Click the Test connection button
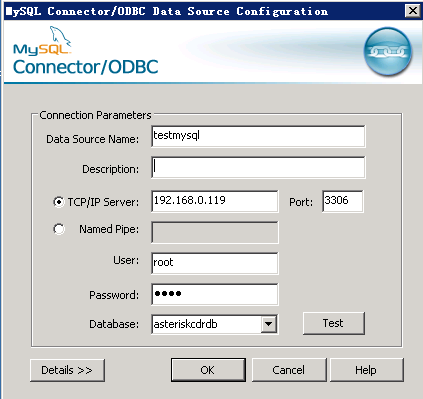Screen dimensions: 423x399 click(334, 323)
